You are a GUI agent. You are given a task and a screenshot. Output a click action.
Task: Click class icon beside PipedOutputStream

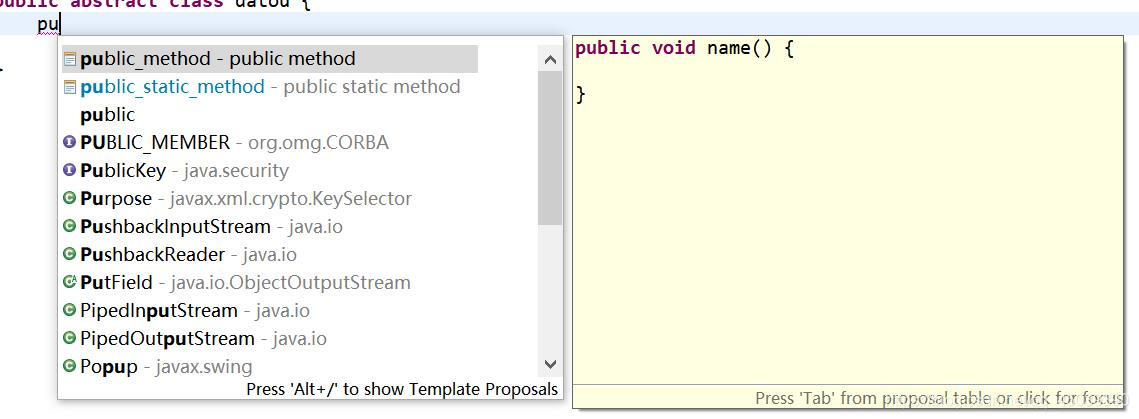[70, 338]
